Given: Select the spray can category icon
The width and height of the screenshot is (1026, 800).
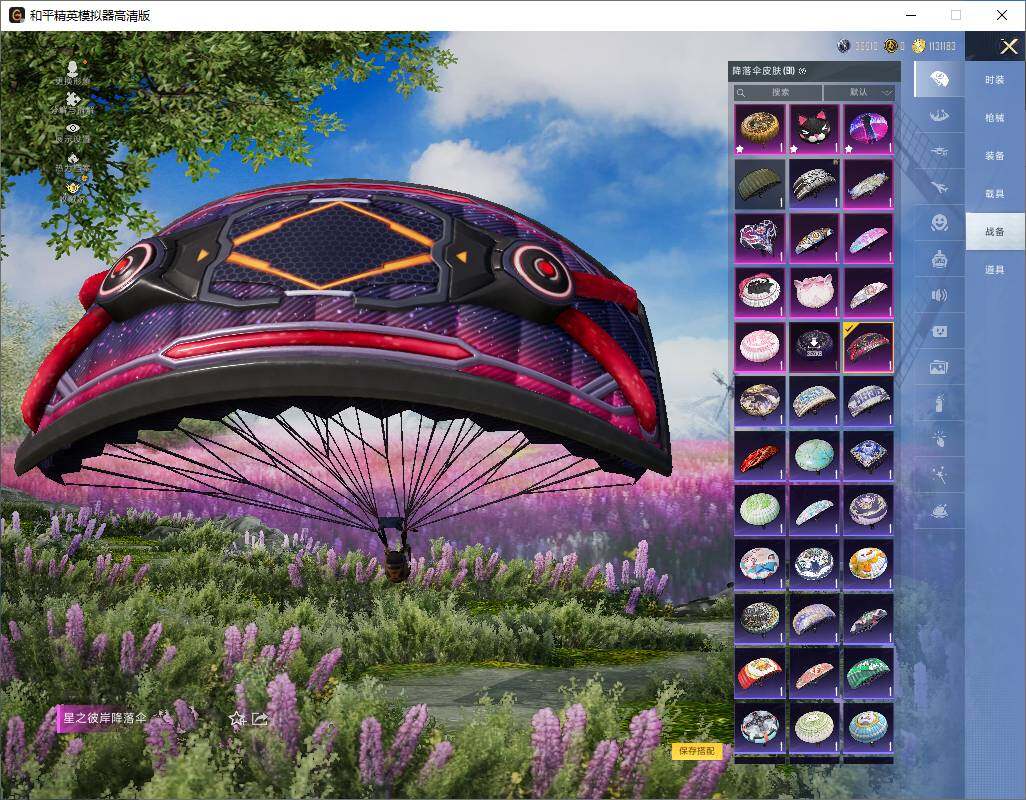Looking at the screenshot, I should click(x=939, y=403).
